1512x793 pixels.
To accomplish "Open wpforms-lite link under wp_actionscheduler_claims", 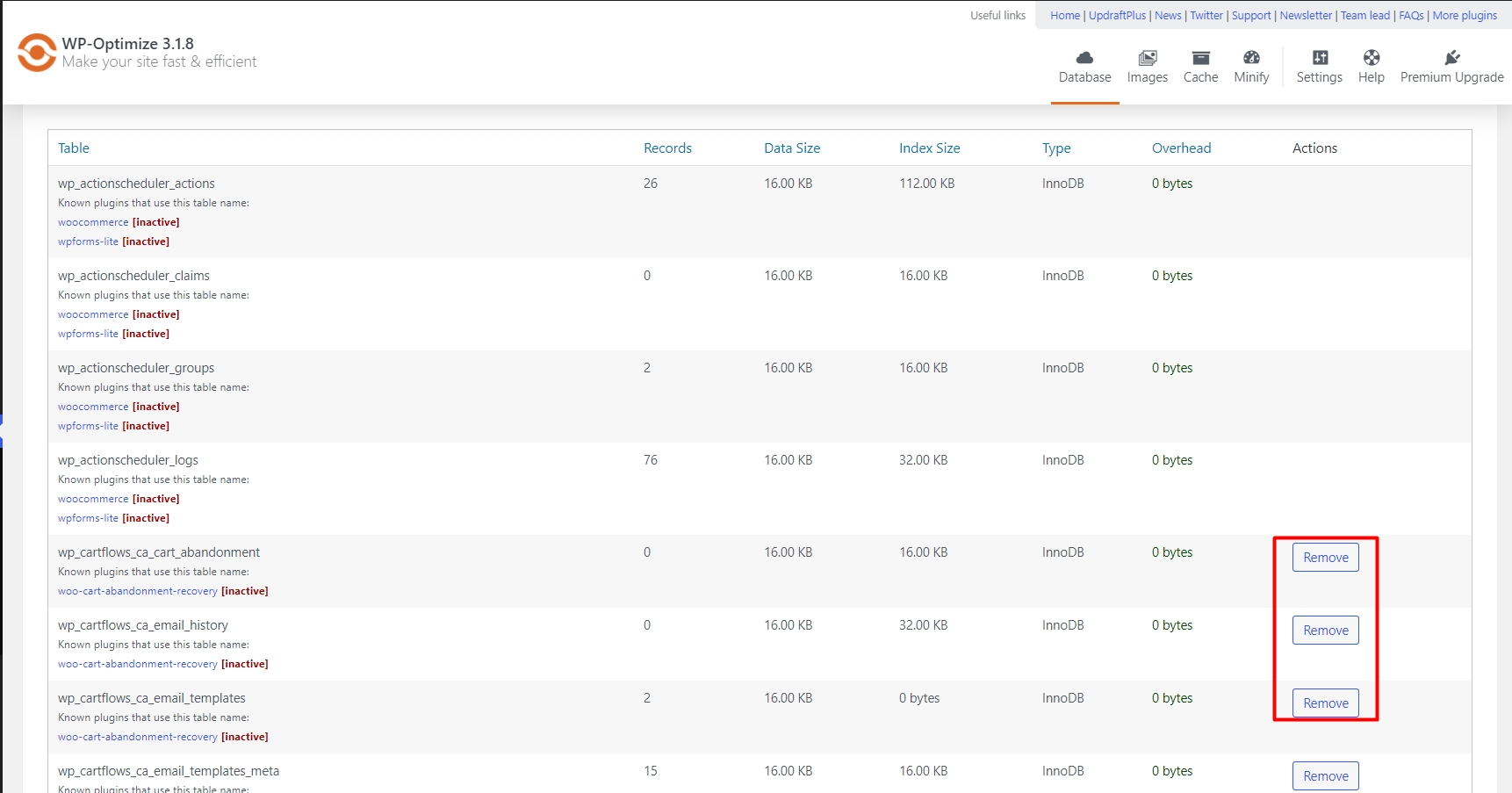I will [x=88, y=334].
